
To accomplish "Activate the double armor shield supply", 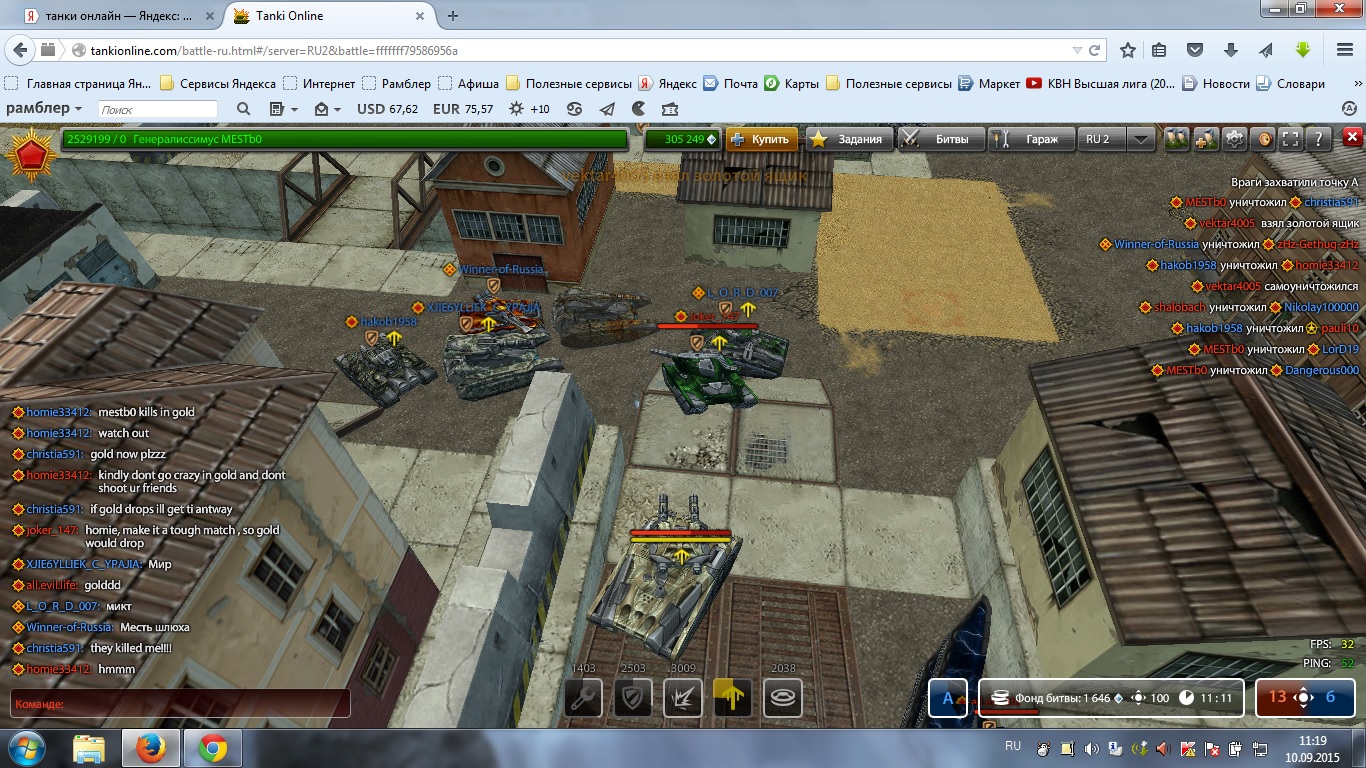I will click(x=633, y=698).
